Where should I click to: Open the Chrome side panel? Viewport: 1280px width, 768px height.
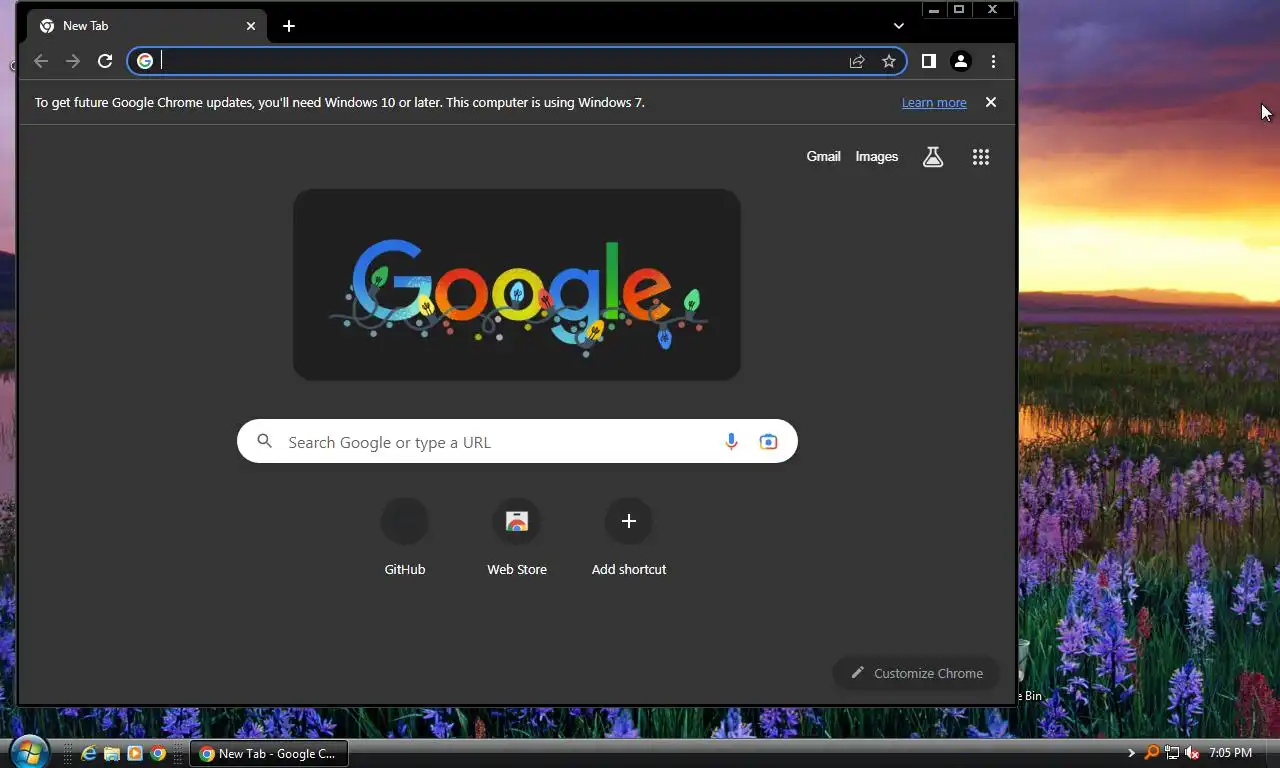click(929, 61)
